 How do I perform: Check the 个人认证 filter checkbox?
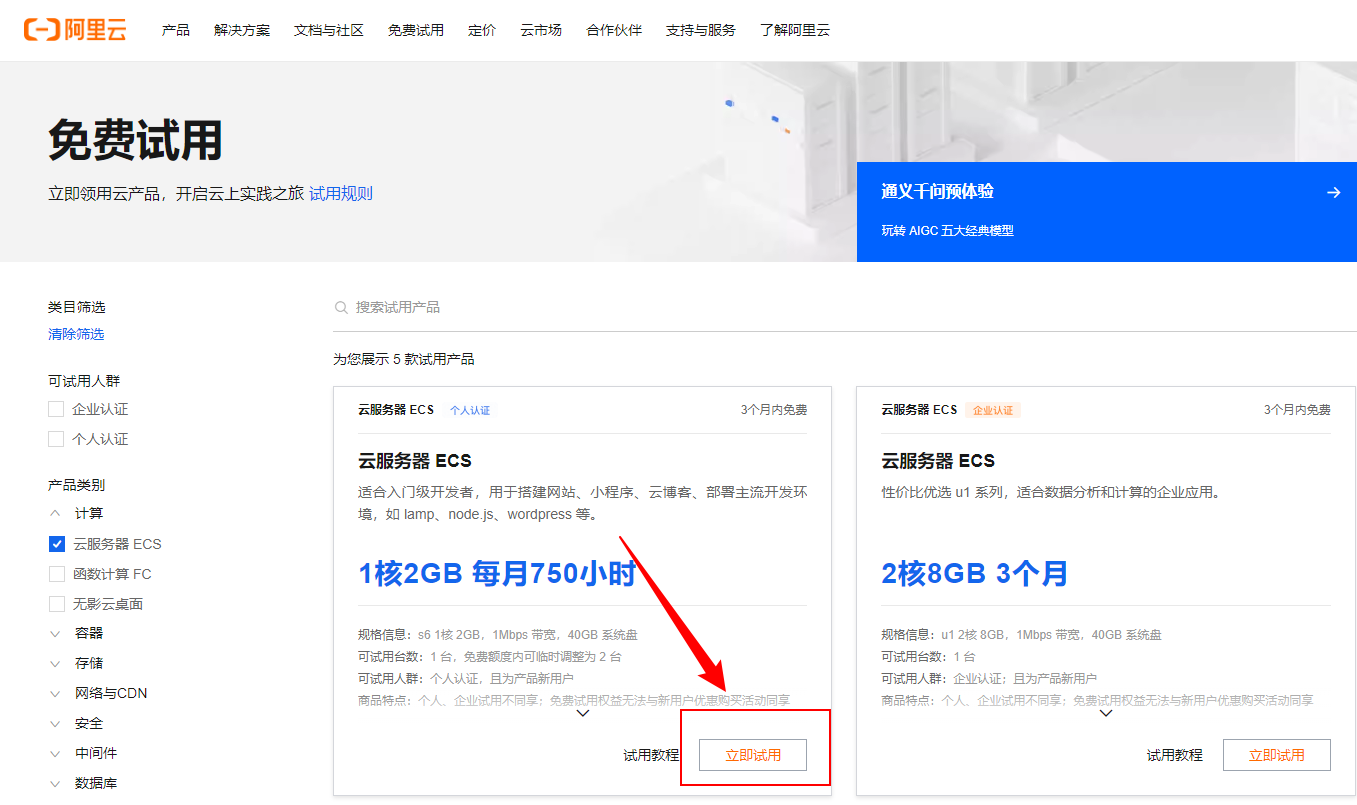click(x=55, y=438)
